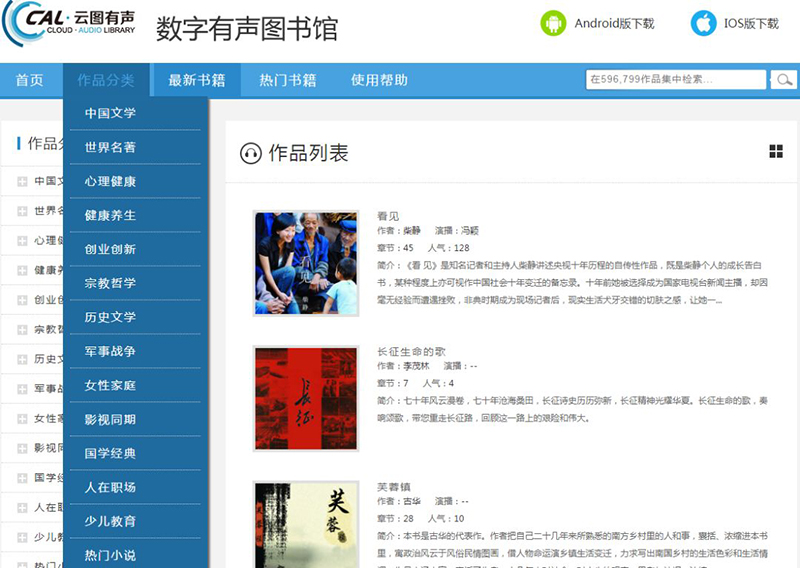Click the magnifier search button
Viewport: 800px width, 568px height.
pos(782,80)
